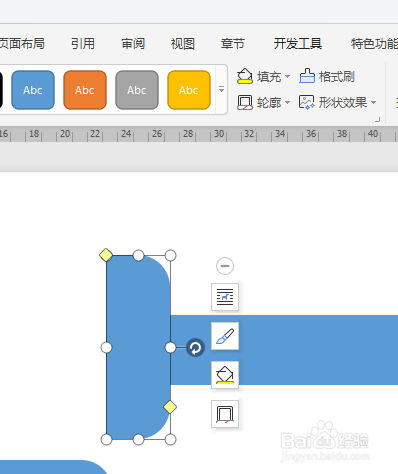Expand the shape styles gallery
398x474 pixels.
(221, 89)
